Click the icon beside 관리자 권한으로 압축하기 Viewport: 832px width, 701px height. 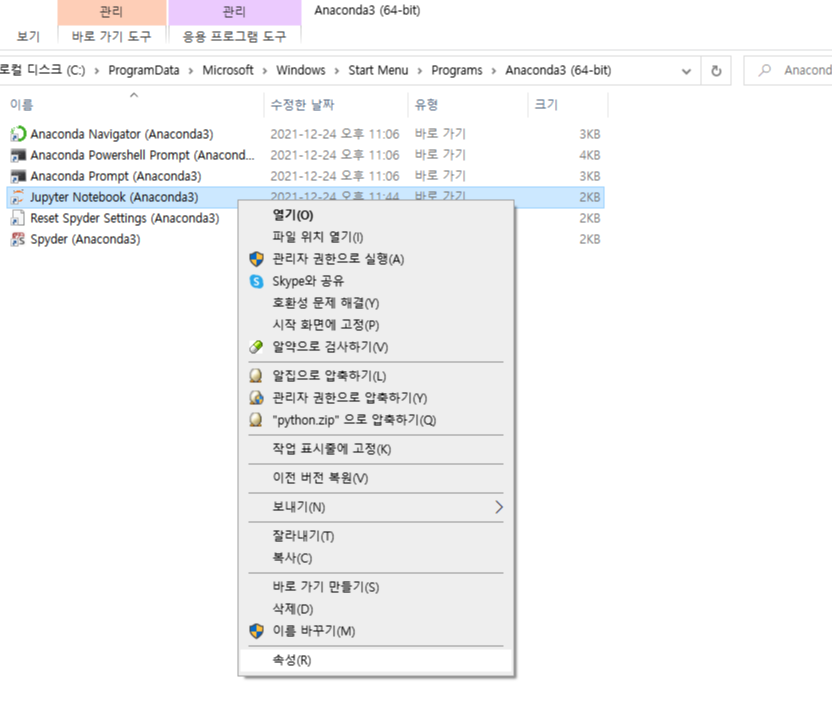pyautogui.click(x=256, y=397)
